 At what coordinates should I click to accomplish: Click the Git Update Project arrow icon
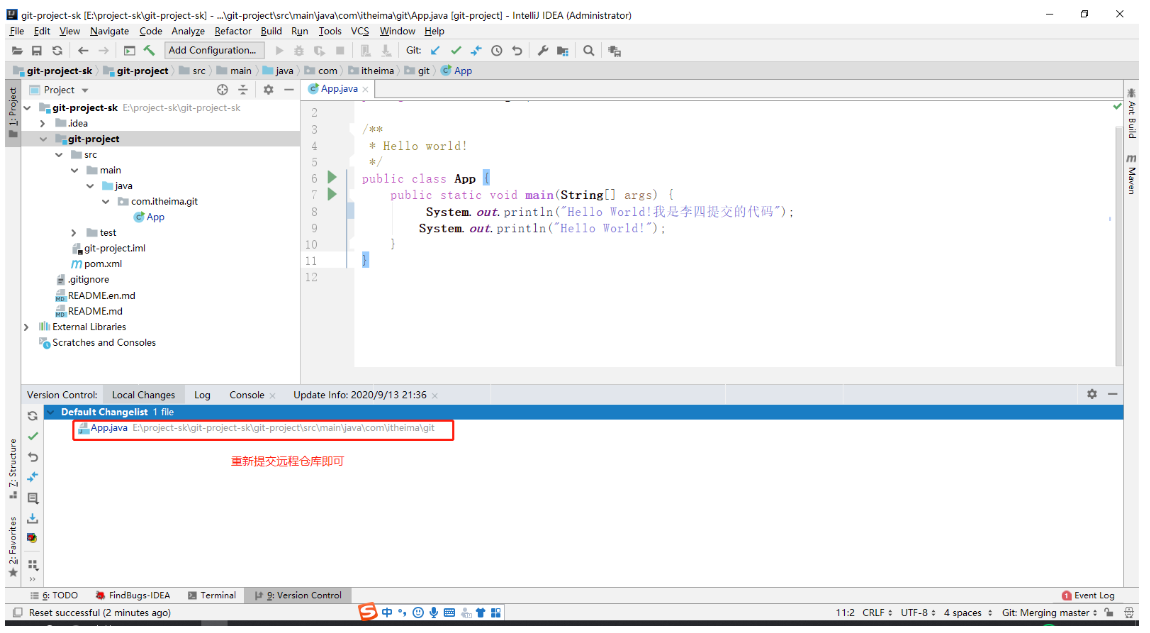[436, 51]
